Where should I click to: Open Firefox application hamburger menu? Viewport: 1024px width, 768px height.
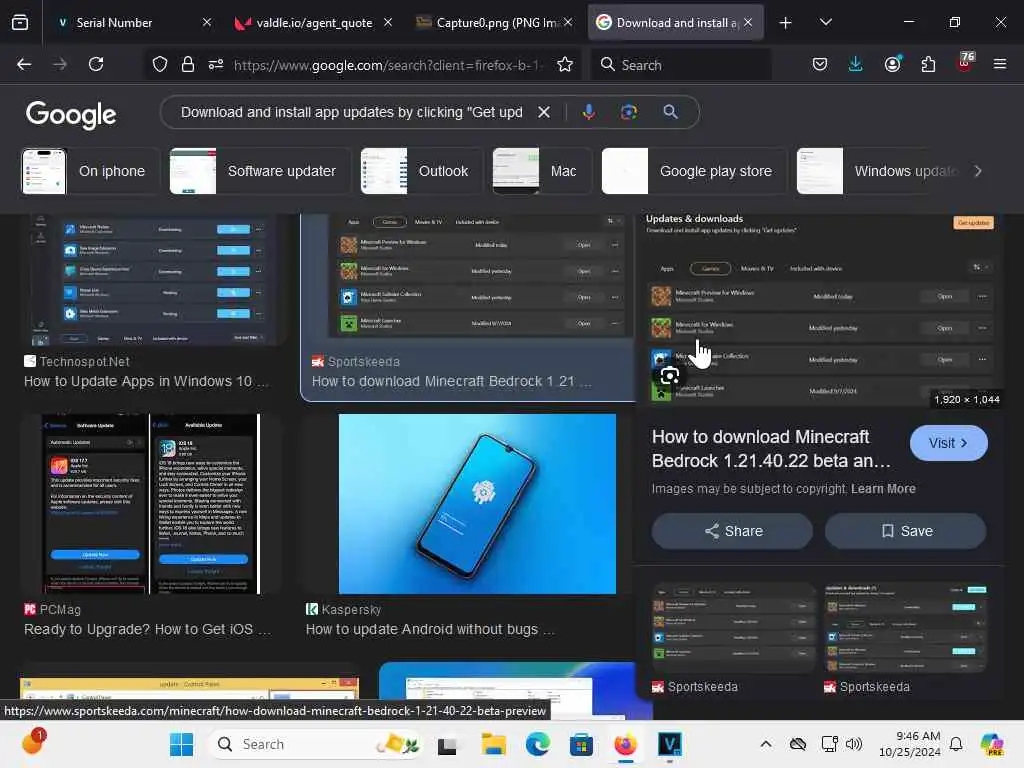pyautogui.click(x=1000, y=64)
